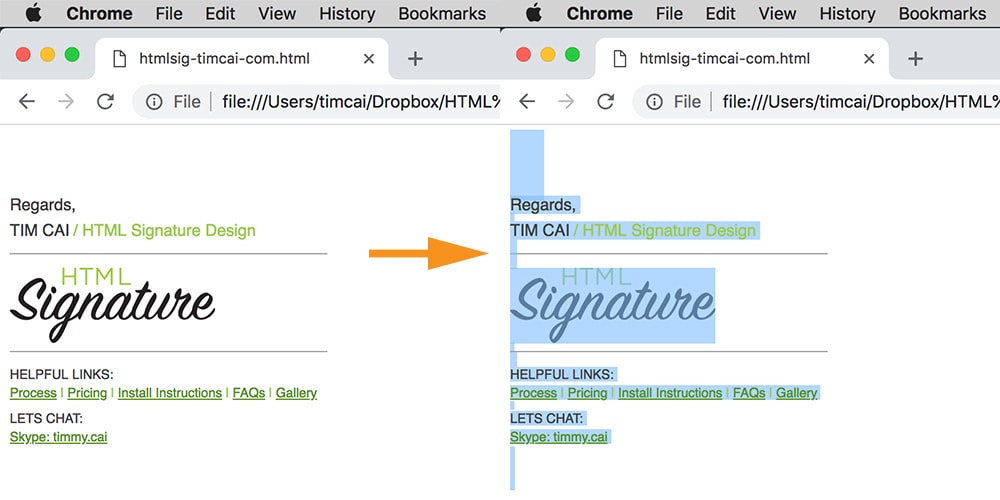
Task: Open the Bookmarks menu in the right menu bar
Action: [x=942, y=14]
